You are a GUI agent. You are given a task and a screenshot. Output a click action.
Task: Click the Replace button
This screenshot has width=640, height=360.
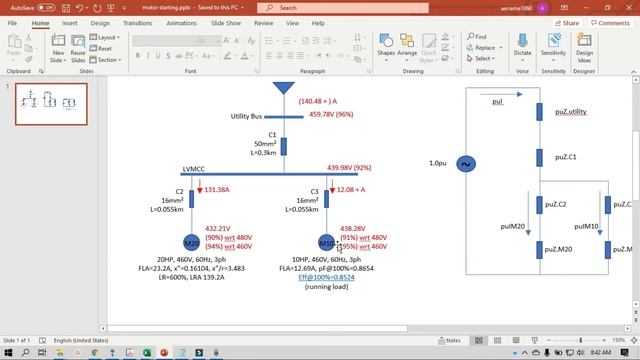[x=481, y=47]
